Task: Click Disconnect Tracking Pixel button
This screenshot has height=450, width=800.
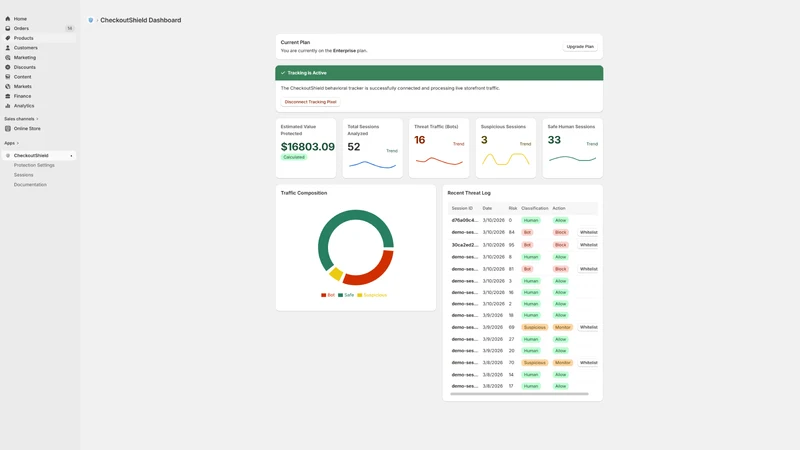Action: tap(310, 102)
